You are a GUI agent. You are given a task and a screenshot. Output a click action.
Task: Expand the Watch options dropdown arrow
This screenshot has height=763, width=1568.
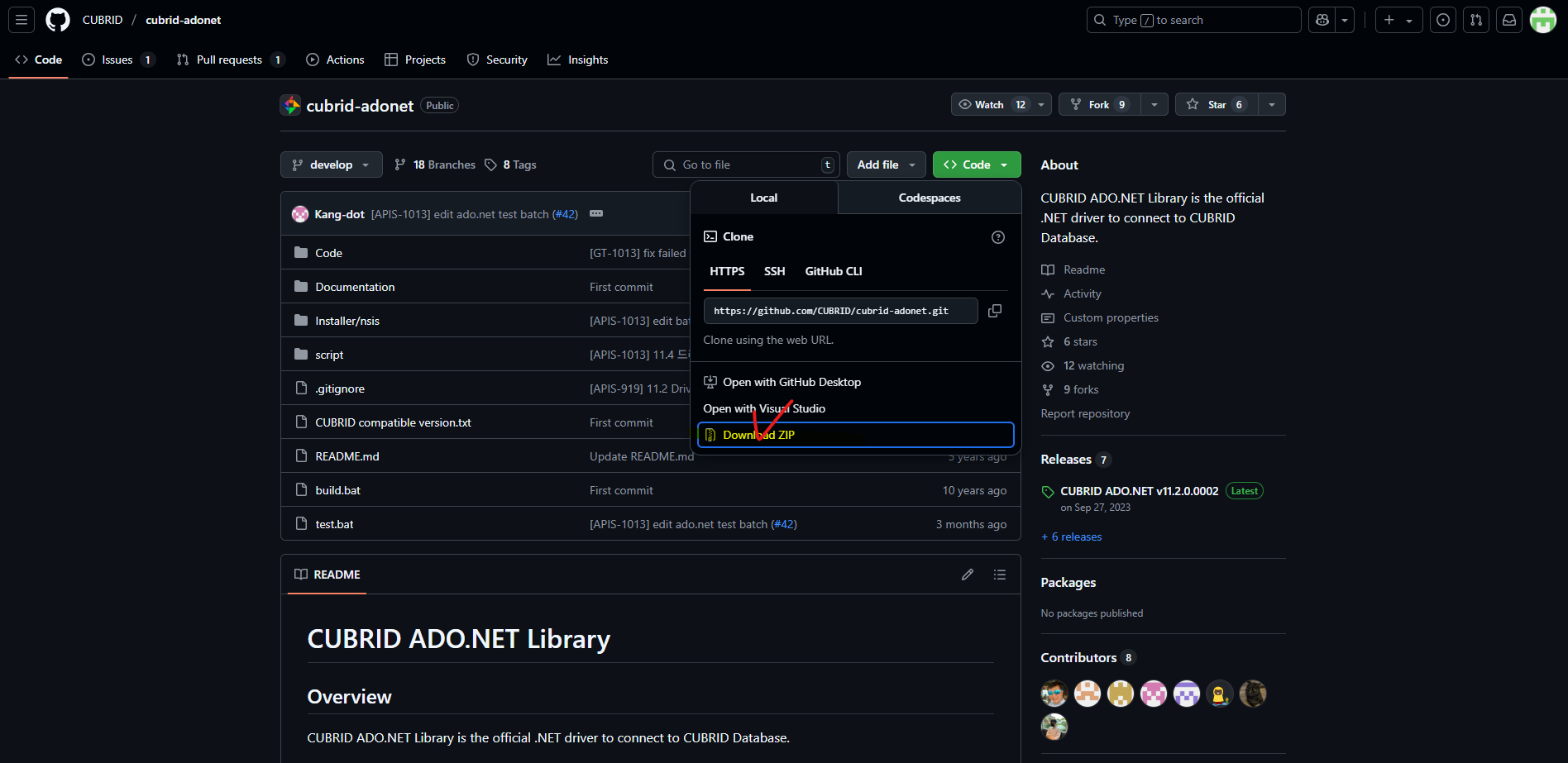click(1041, 104)
